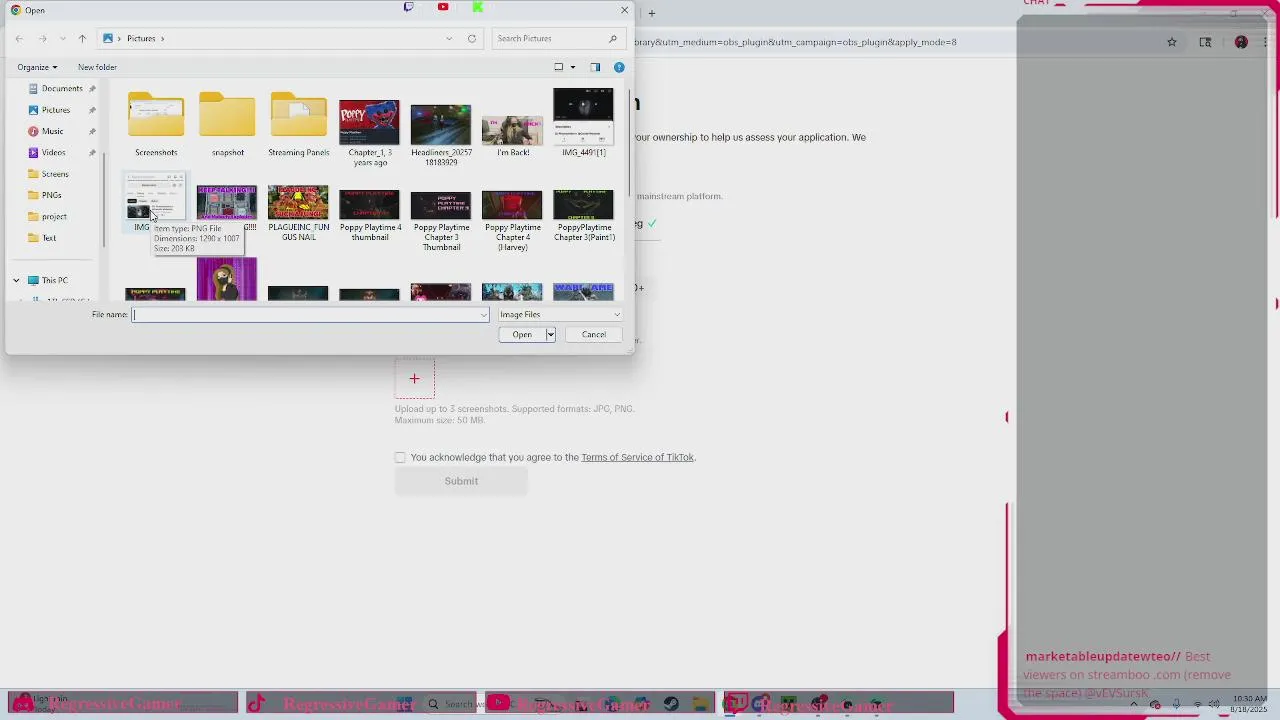Toggle the preview pane icon
Screen dimensions: 1280x720
595,67
